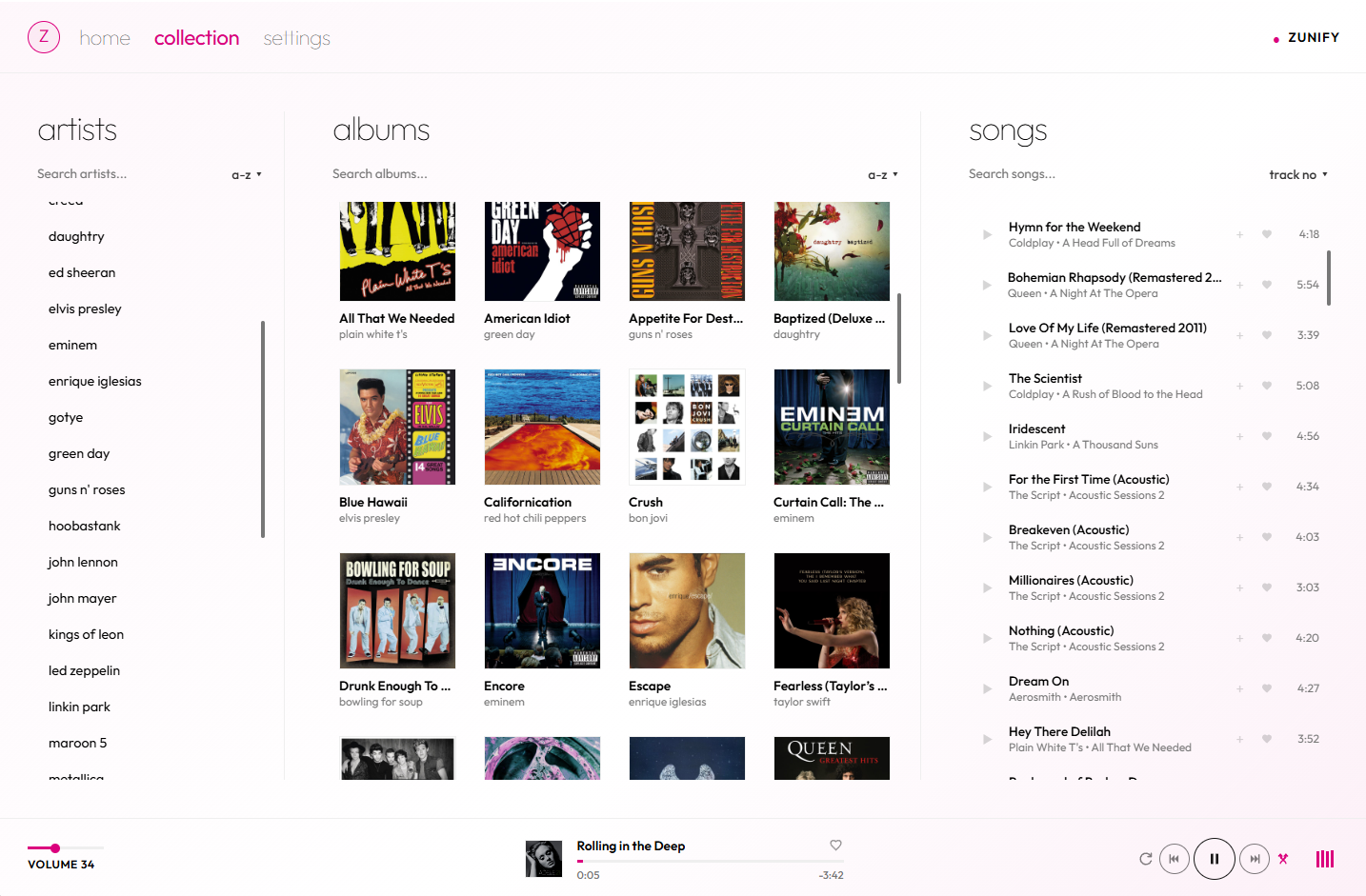Open the play queue bars icon

pos(1325,859)
